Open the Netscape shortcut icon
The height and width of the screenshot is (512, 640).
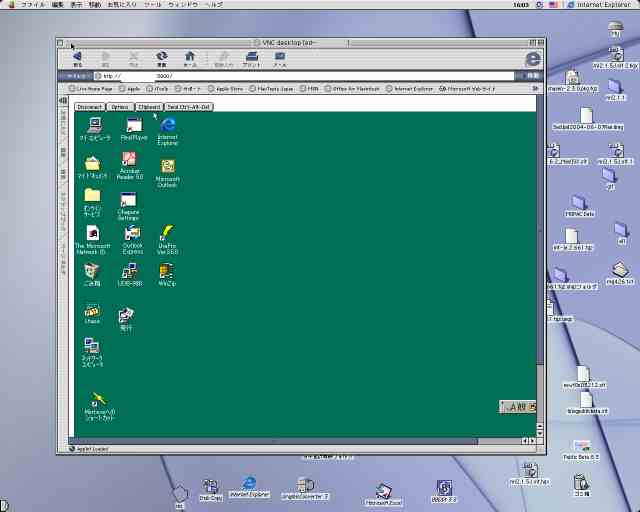[x=99, y=399]
